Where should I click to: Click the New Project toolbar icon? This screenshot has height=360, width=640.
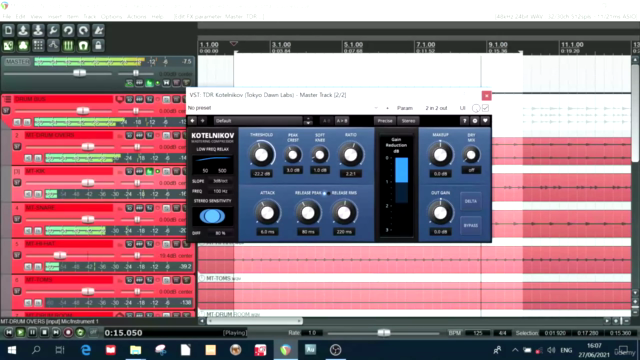(x=8, y=30)
